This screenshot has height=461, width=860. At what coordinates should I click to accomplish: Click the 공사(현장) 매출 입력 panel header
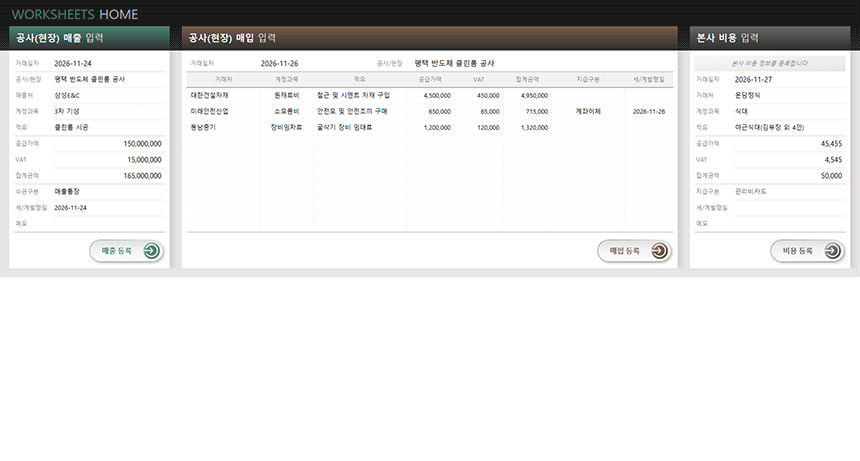tap(89, 38)
